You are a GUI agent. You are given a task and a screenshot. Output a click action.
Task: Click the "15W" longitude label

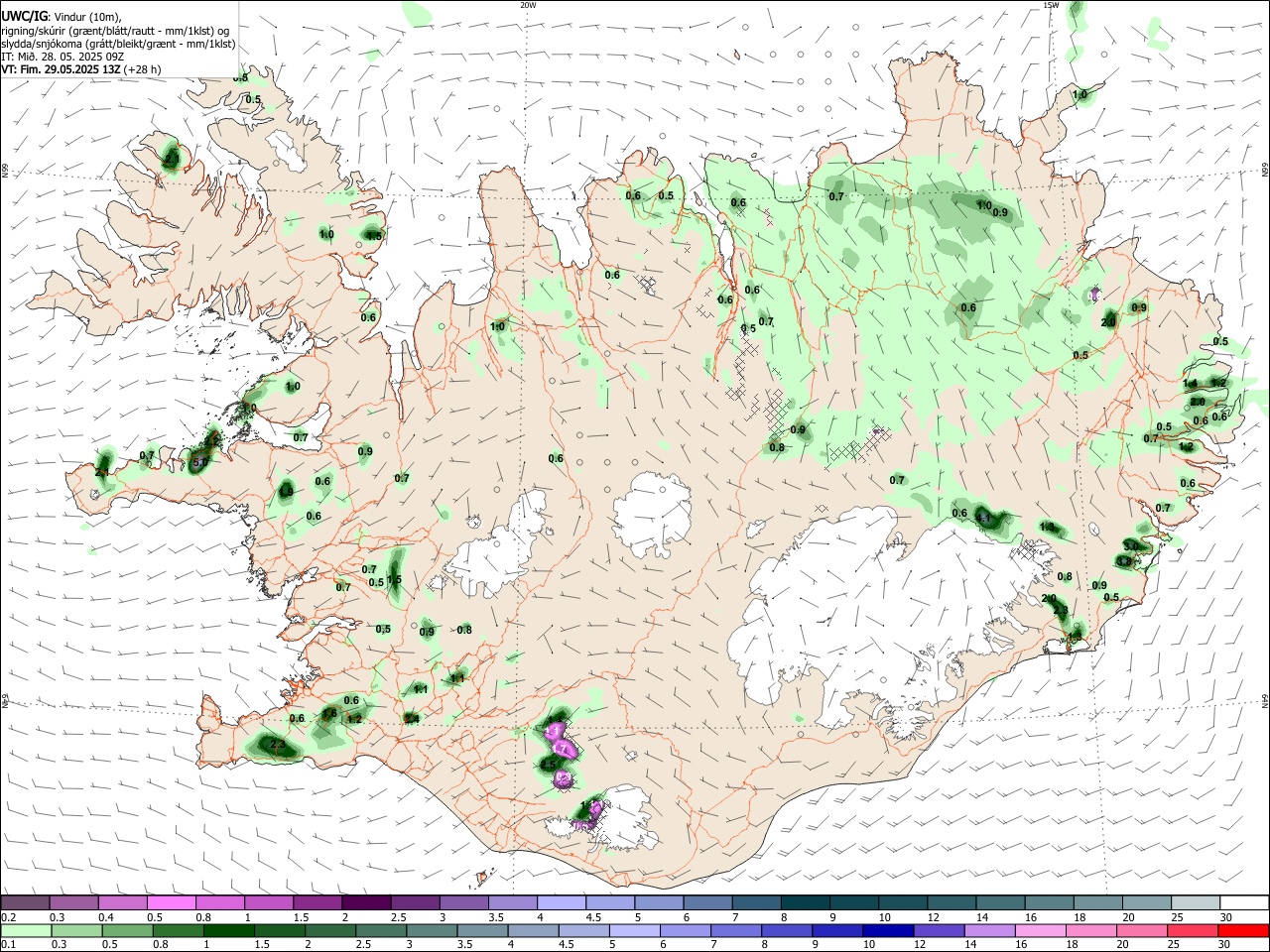1052,5
